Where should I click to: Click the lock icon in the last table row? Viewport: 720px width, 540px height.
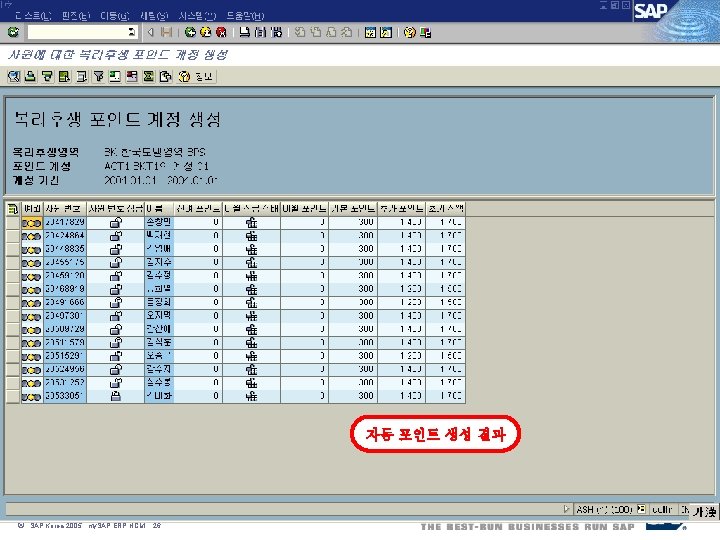116,396
